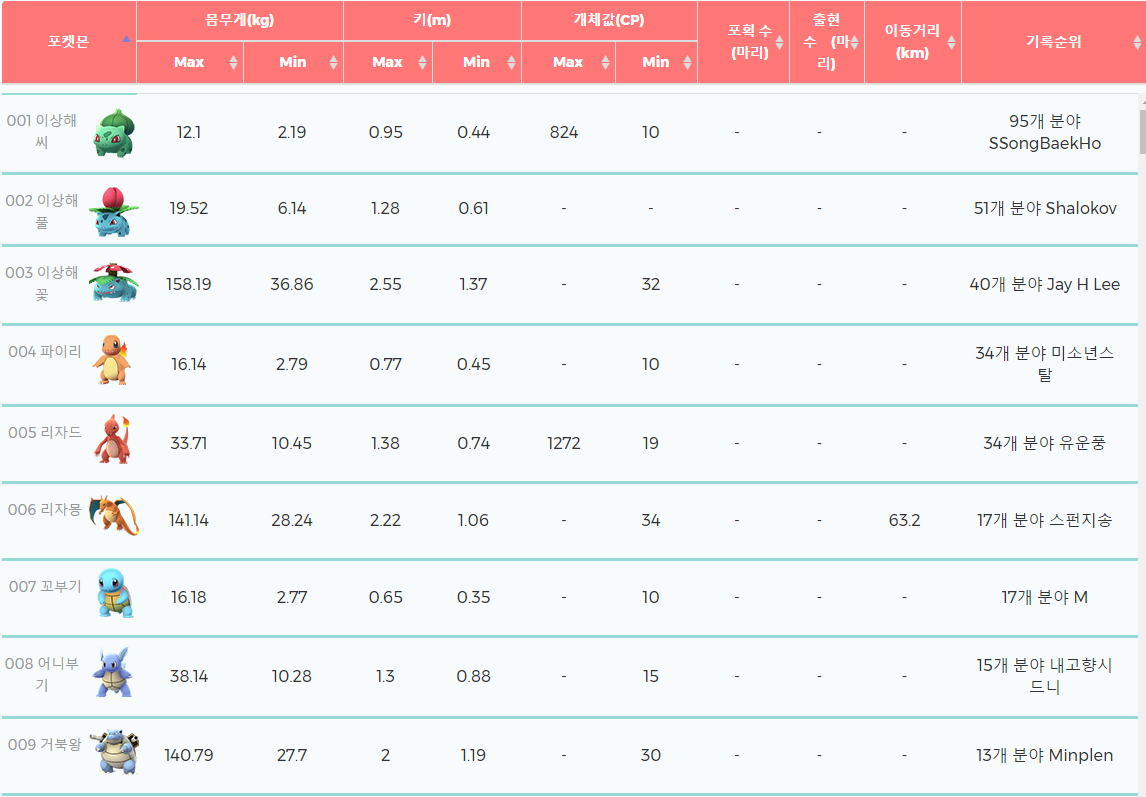
Task: Click the Squirtle sprite in row 007
Action: [115, 594]
